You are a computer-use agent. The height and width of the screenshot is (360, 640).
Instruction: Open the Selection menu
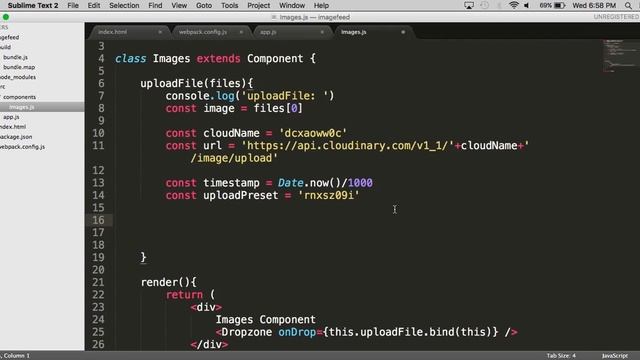[x=124, y=5]
